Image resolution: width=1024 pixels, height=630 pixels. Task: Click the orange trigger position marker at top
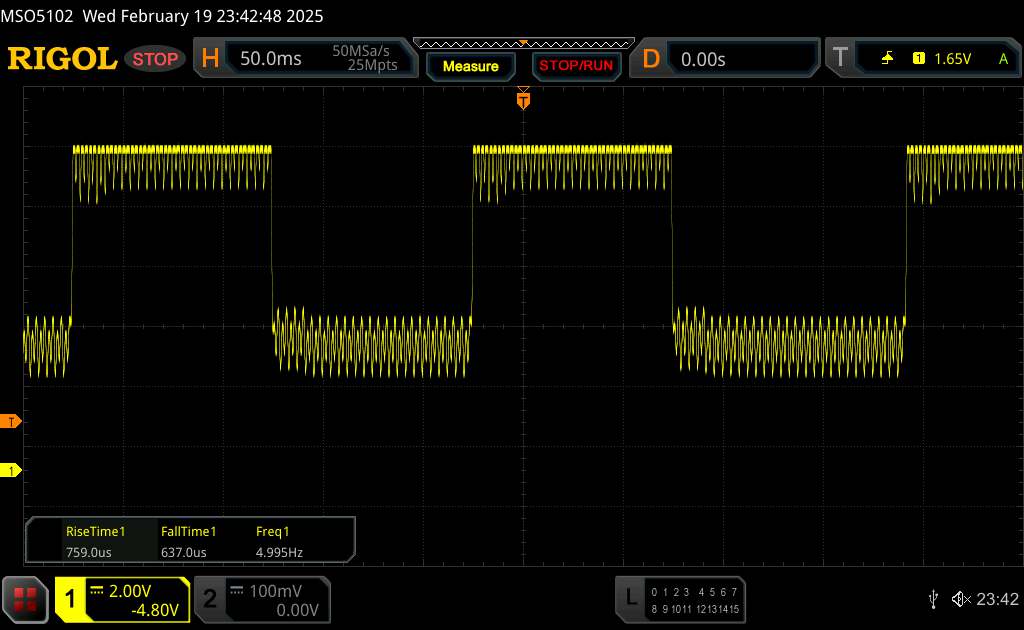pos(523,100)
